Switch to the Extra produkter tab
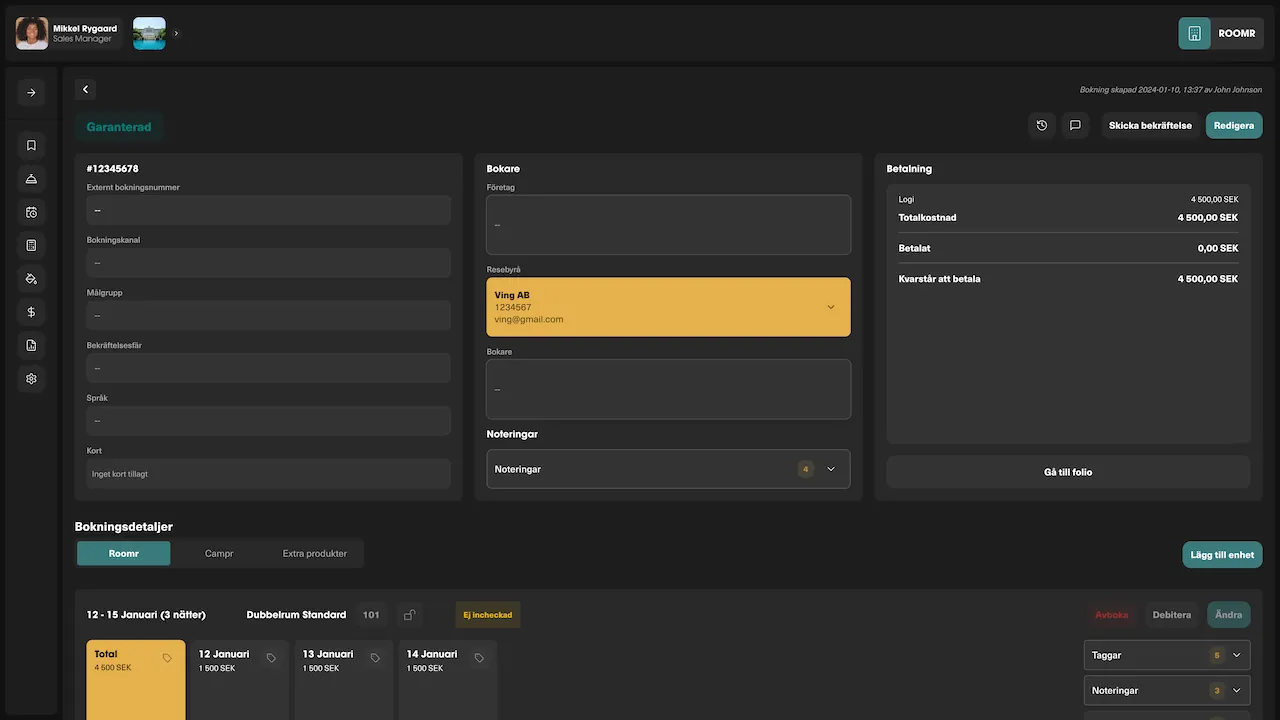1280x720 pixels. click(314, 553)
